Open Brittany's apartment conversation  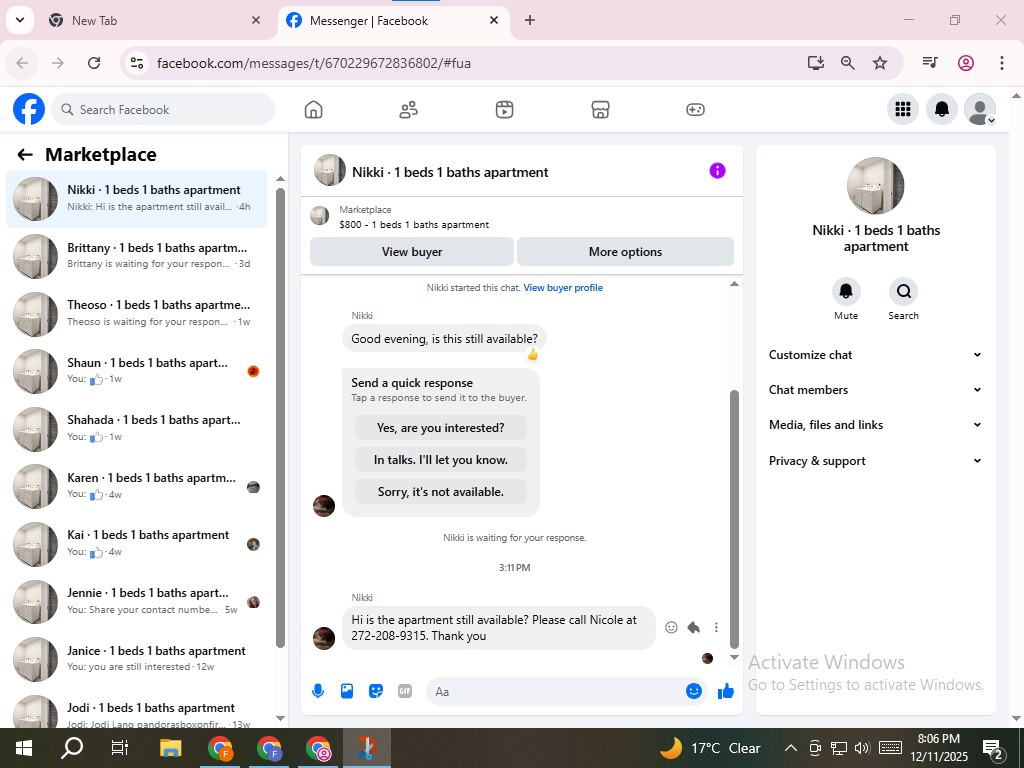coord(136,256)
